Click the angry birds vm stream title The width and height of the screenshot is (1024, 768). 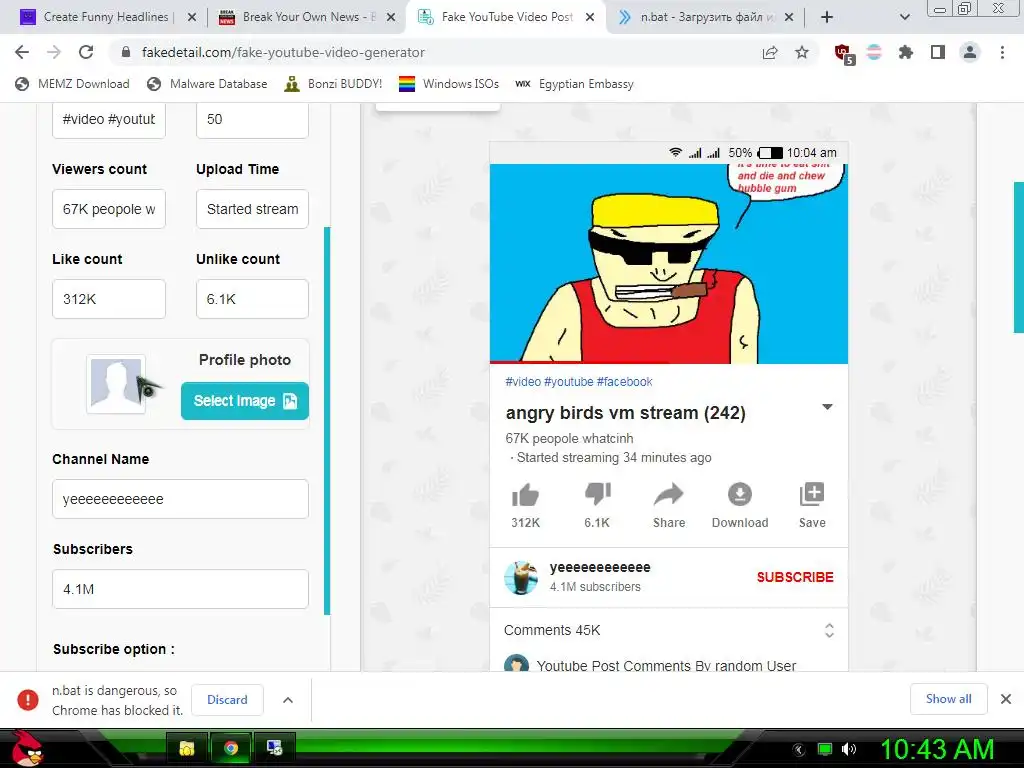coord(626,413)
